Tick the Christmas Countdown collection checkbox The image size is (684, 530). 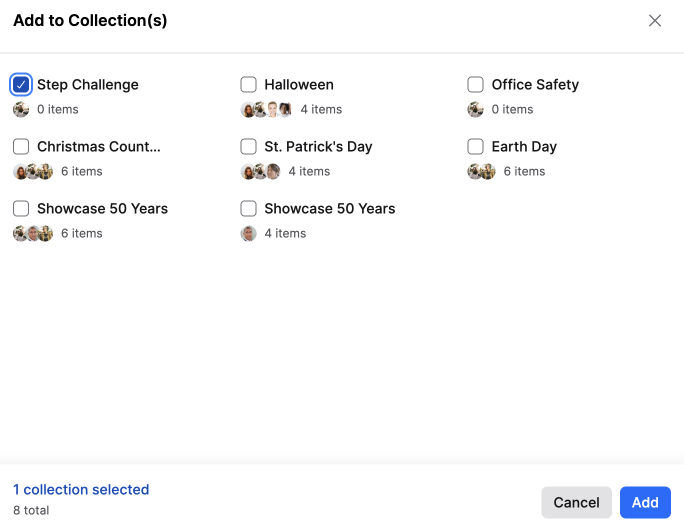[21, 147]
